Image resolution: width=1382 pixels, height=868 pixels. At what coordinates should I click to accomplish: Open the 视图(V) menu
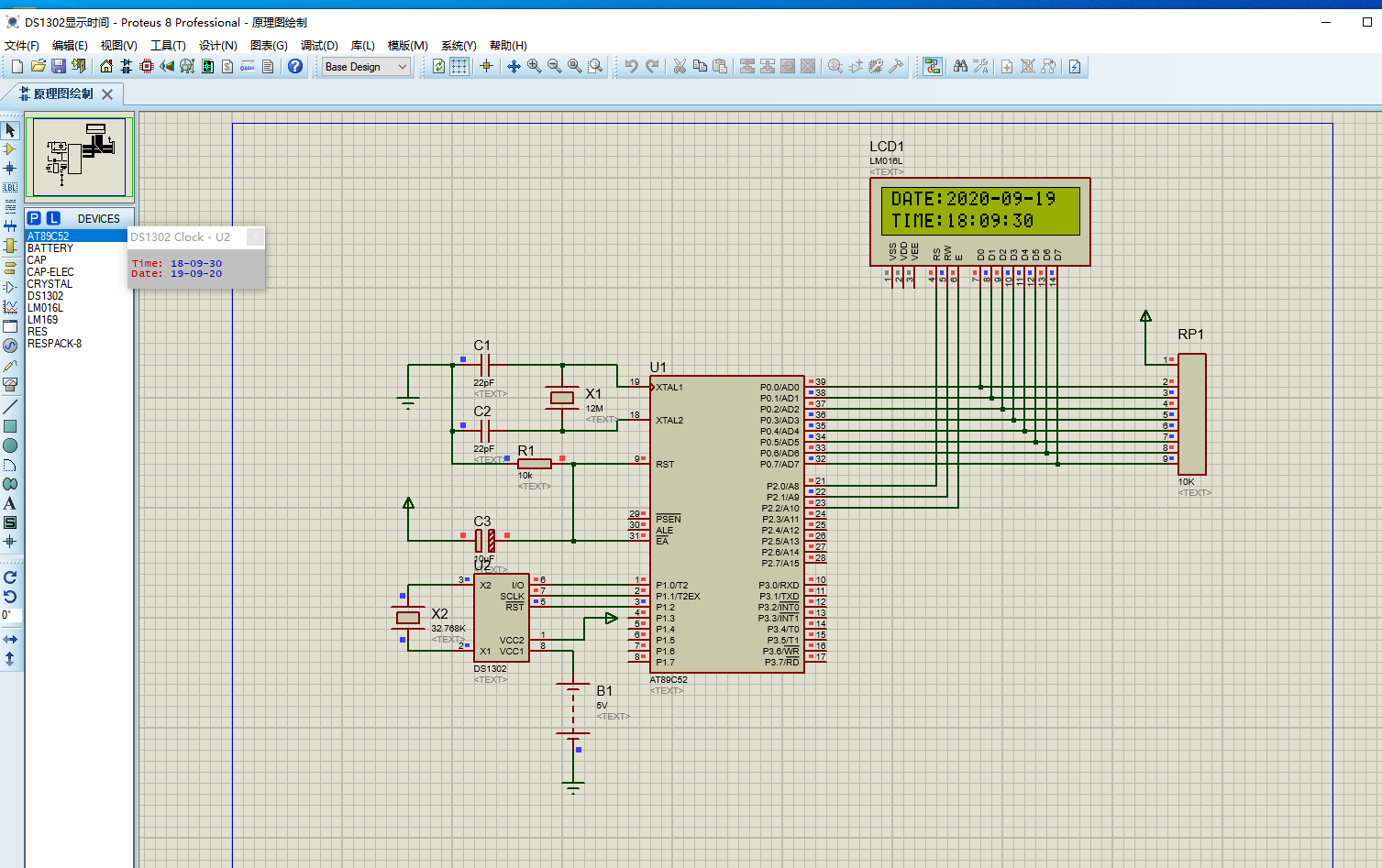coord(119,45)
